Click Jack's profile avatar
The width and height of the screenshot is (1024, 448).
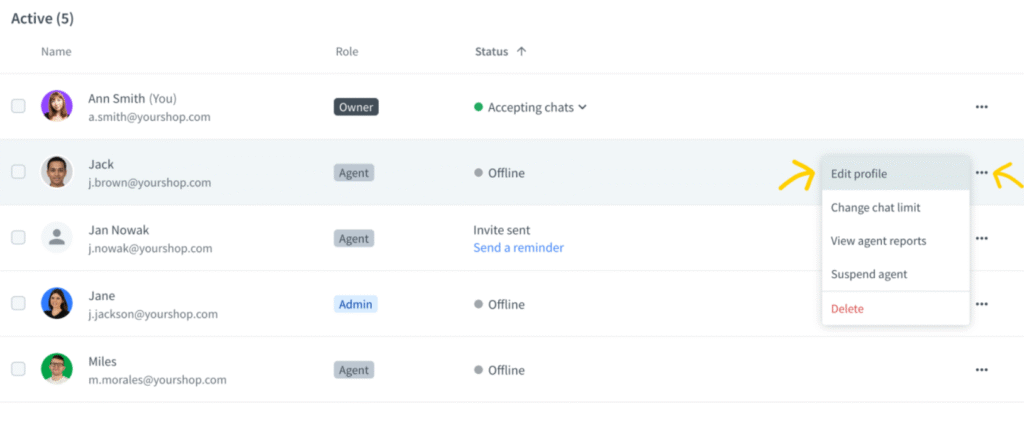click(x=57, y=172)
